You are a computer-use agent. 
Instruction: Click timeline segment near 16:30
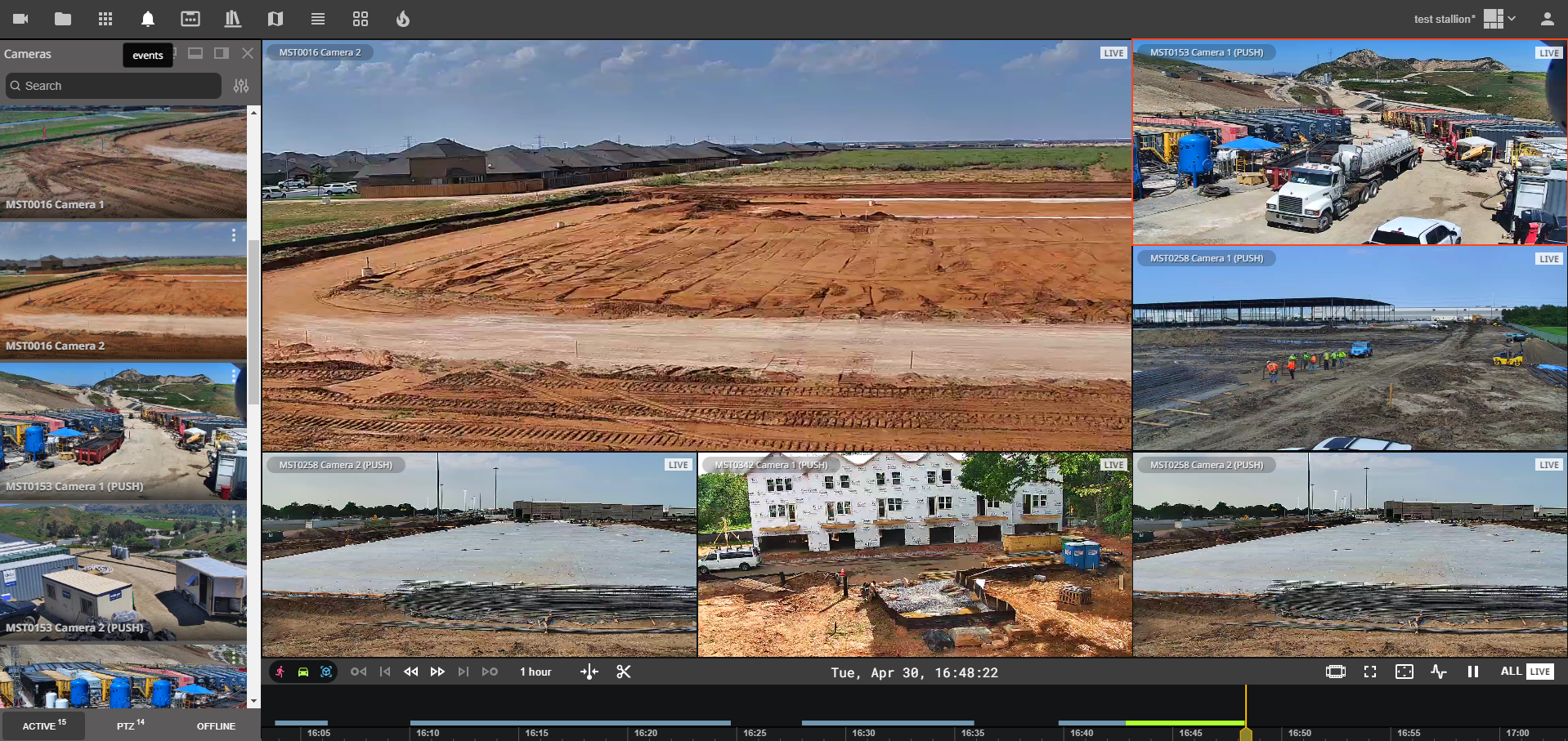click(x=888, y=723)
